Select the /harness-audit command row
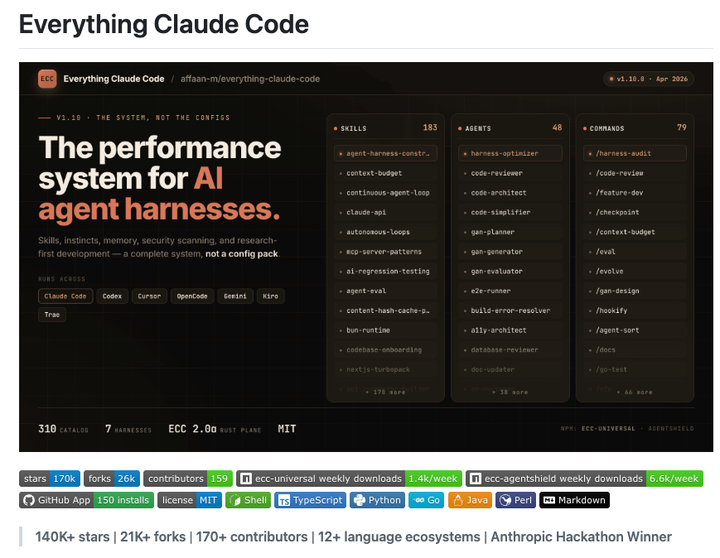The width and height of the screenshot is (720, 558). [635, 153]
